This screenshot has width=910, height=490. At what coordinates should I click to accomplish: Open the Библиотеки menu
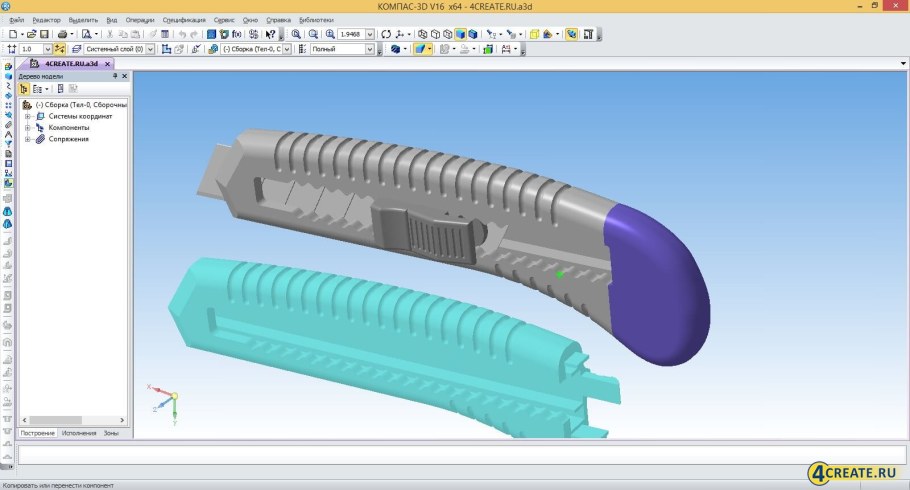(316, 20)
